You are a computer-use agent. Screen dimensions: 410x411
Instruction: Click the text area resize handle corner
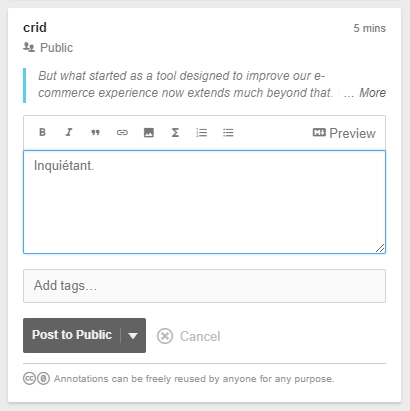[x=380, y=248]
